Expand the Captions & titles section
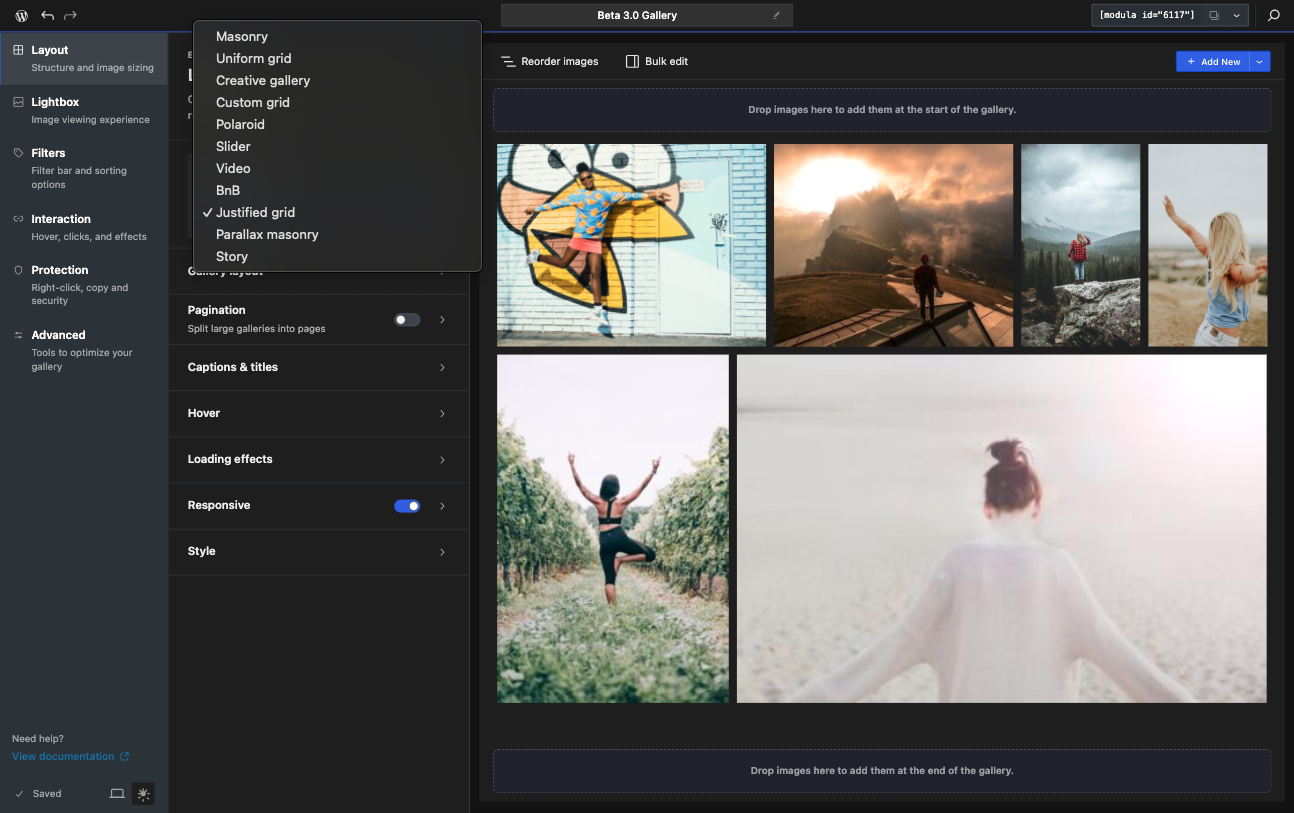1294x813 pixels. pos(318,368)
